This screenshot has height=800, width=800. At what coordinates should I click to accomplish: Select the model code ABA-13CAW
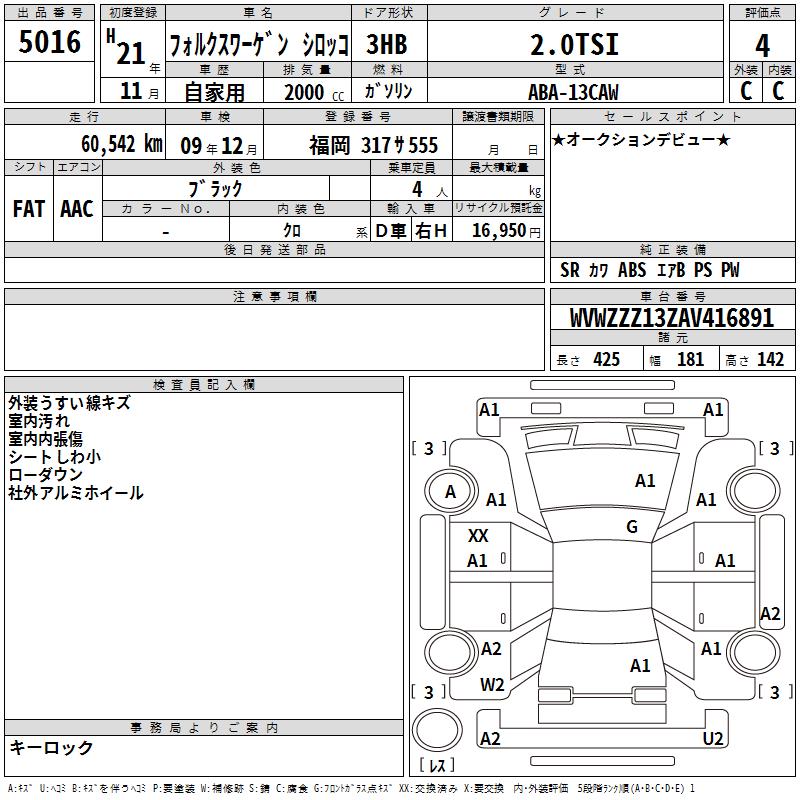tap(573, 92)
